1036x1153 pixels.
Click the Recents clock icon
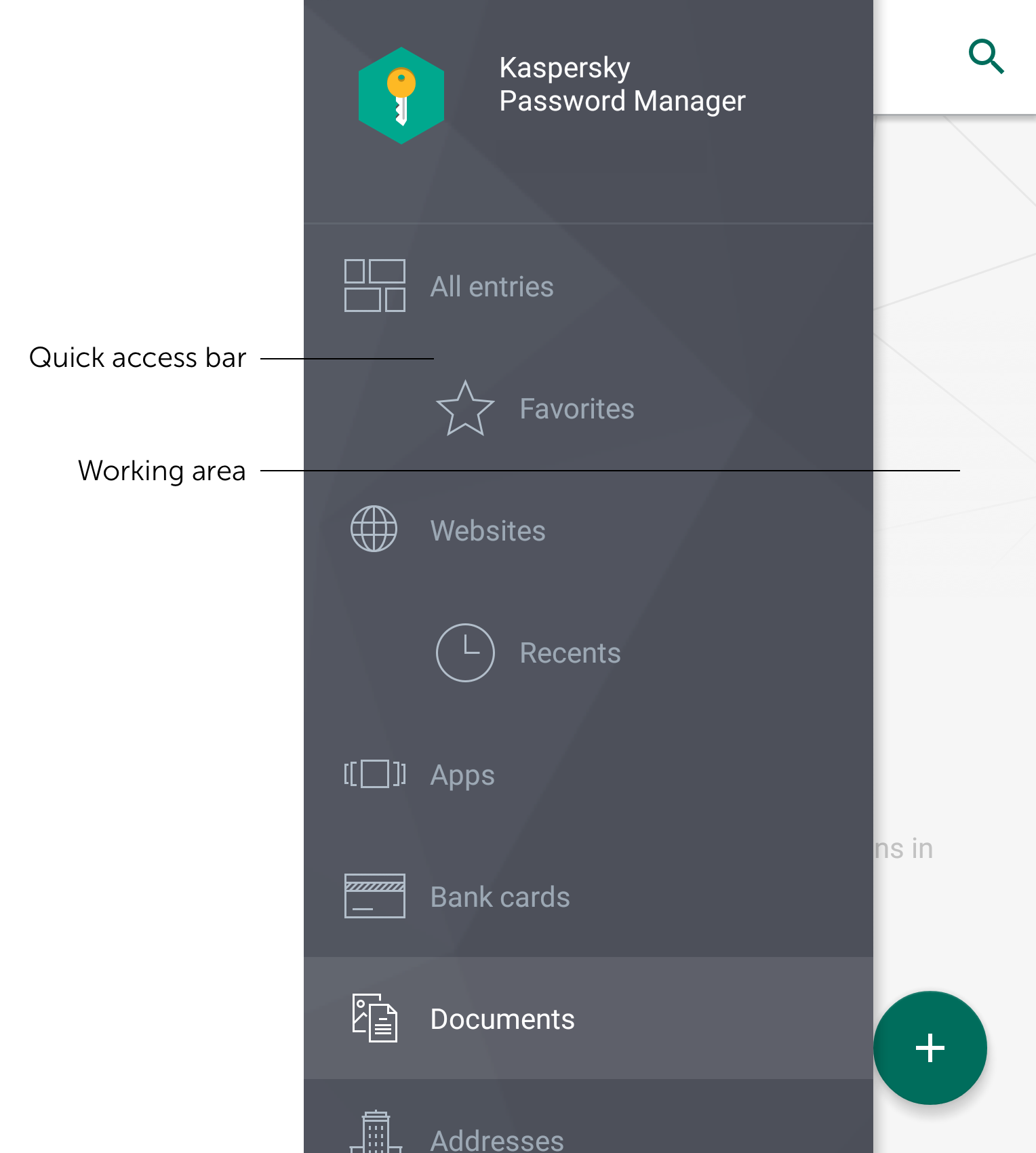pyautogui.click(x=465, y=652)
